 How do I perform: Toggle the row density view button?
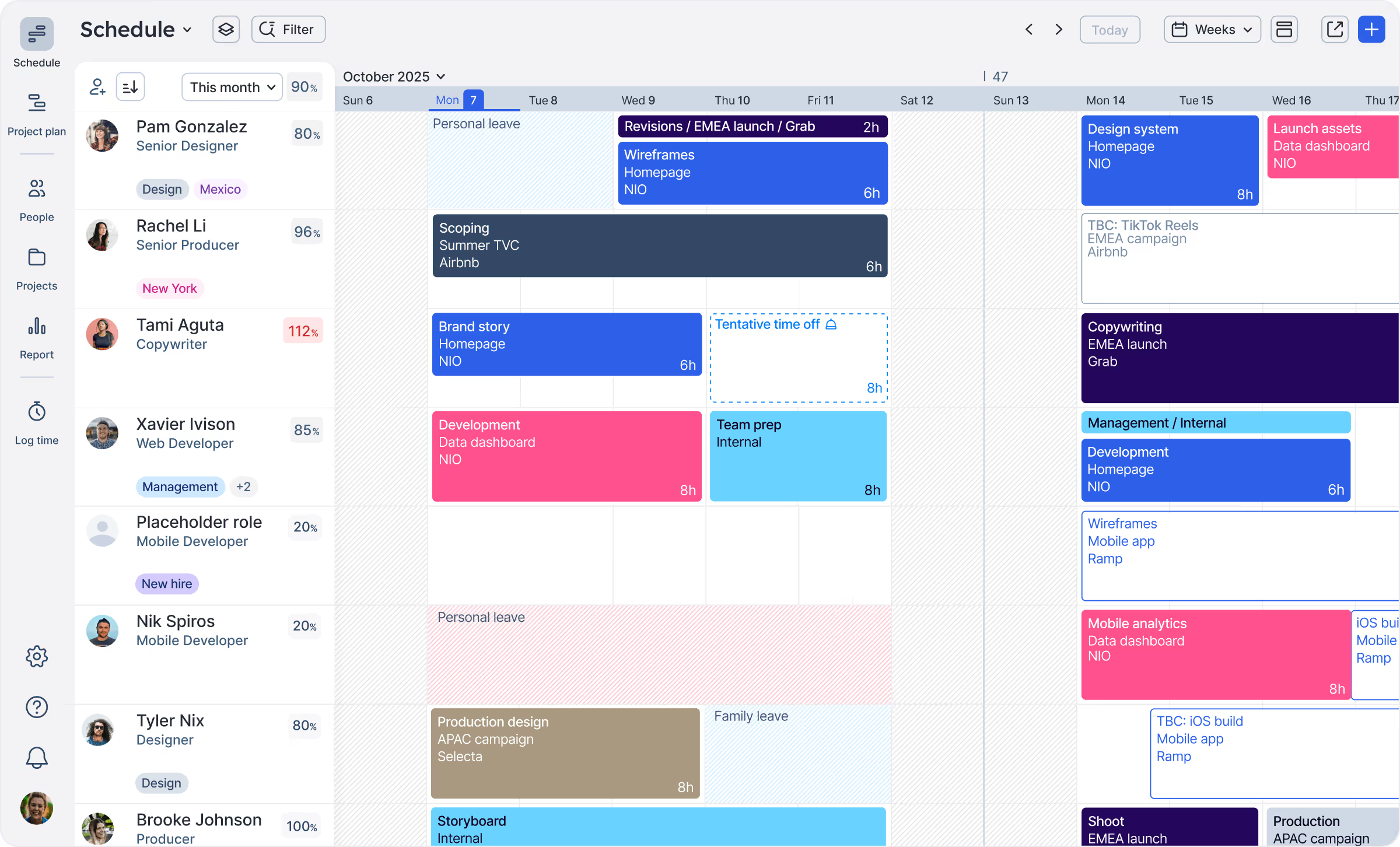tap(1284, 29)
